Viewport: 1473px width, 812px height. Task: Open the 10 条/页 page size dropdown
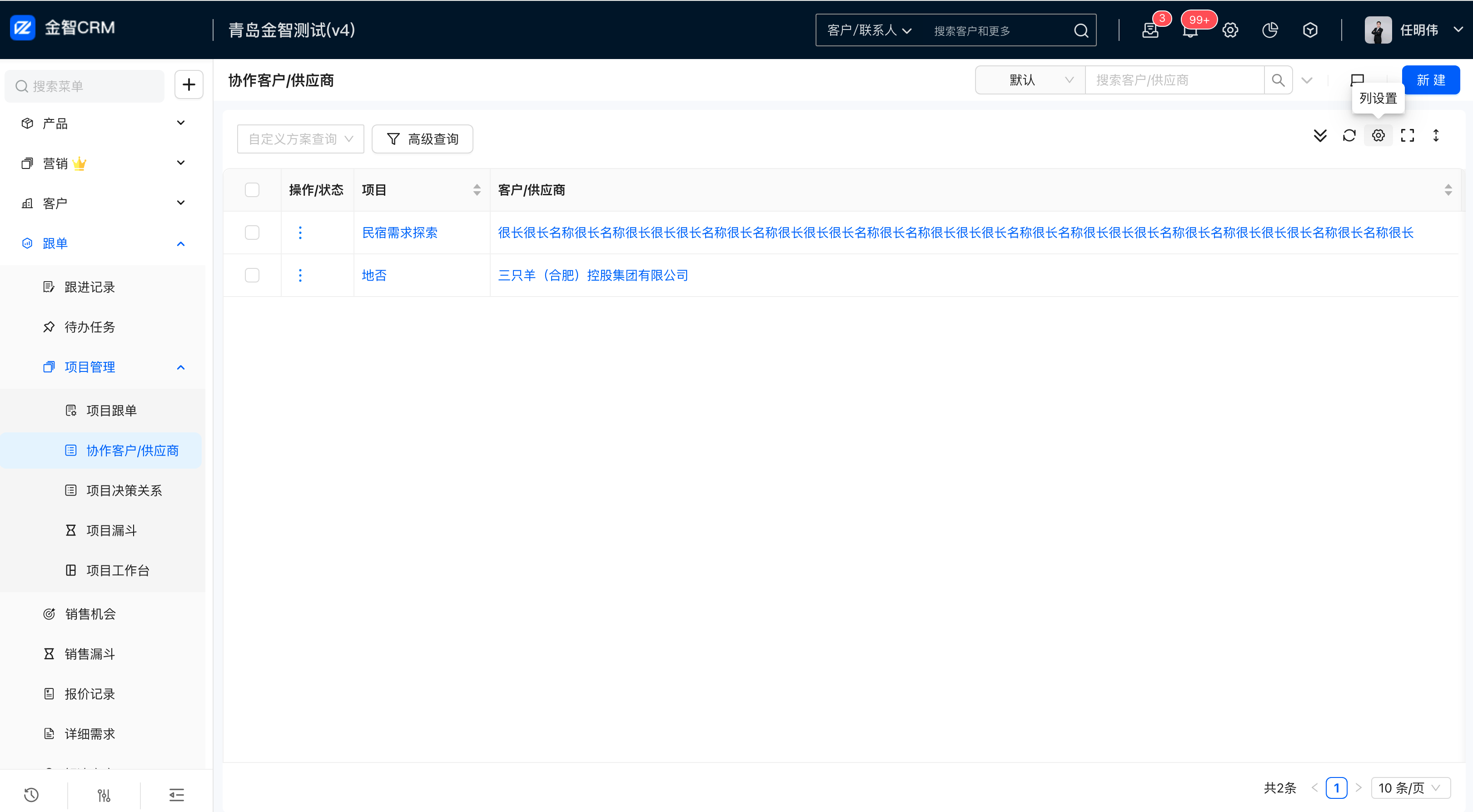click(1410, 788)
